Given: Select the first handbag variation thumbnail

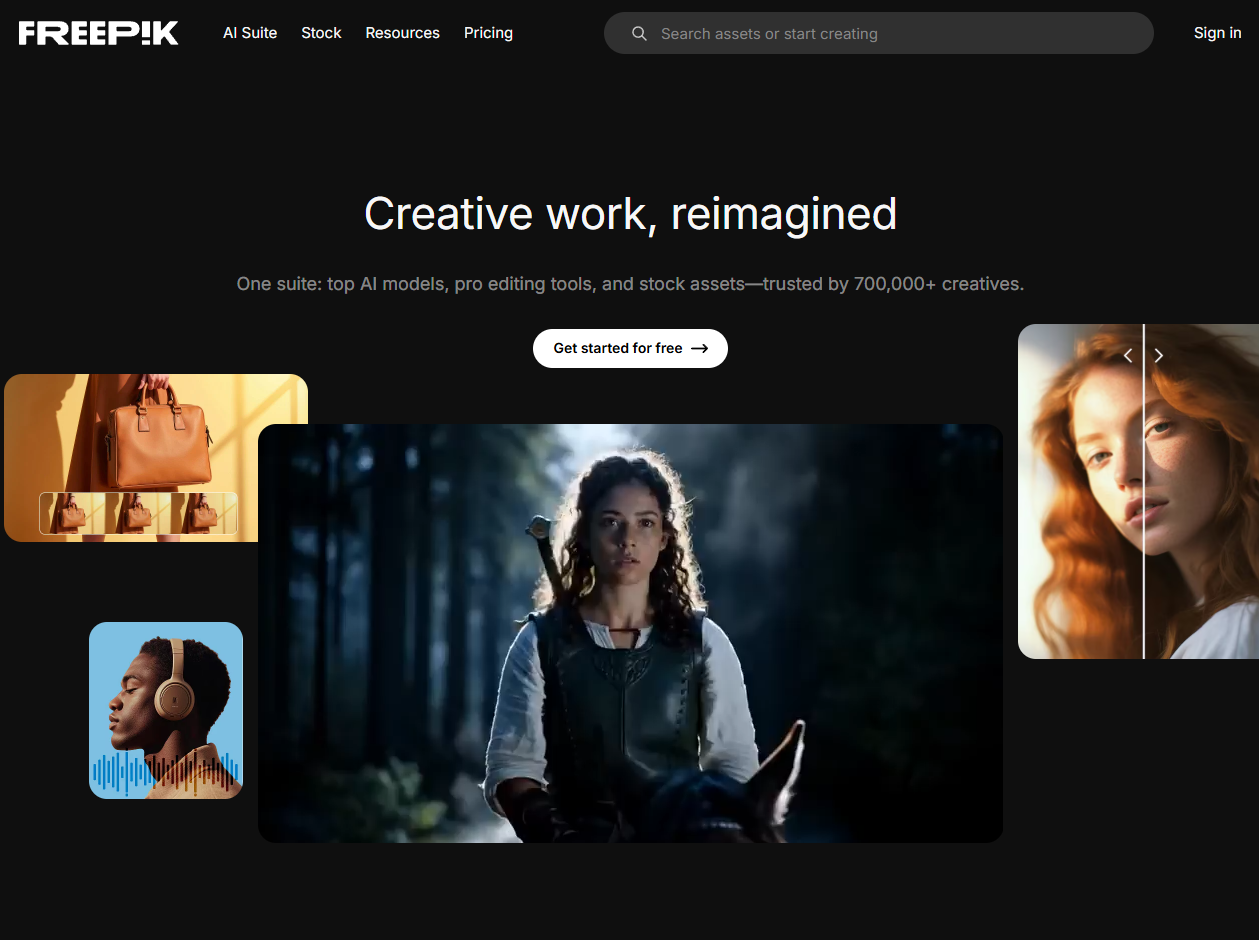Looking at the screenshot, I should click(72, 513).
